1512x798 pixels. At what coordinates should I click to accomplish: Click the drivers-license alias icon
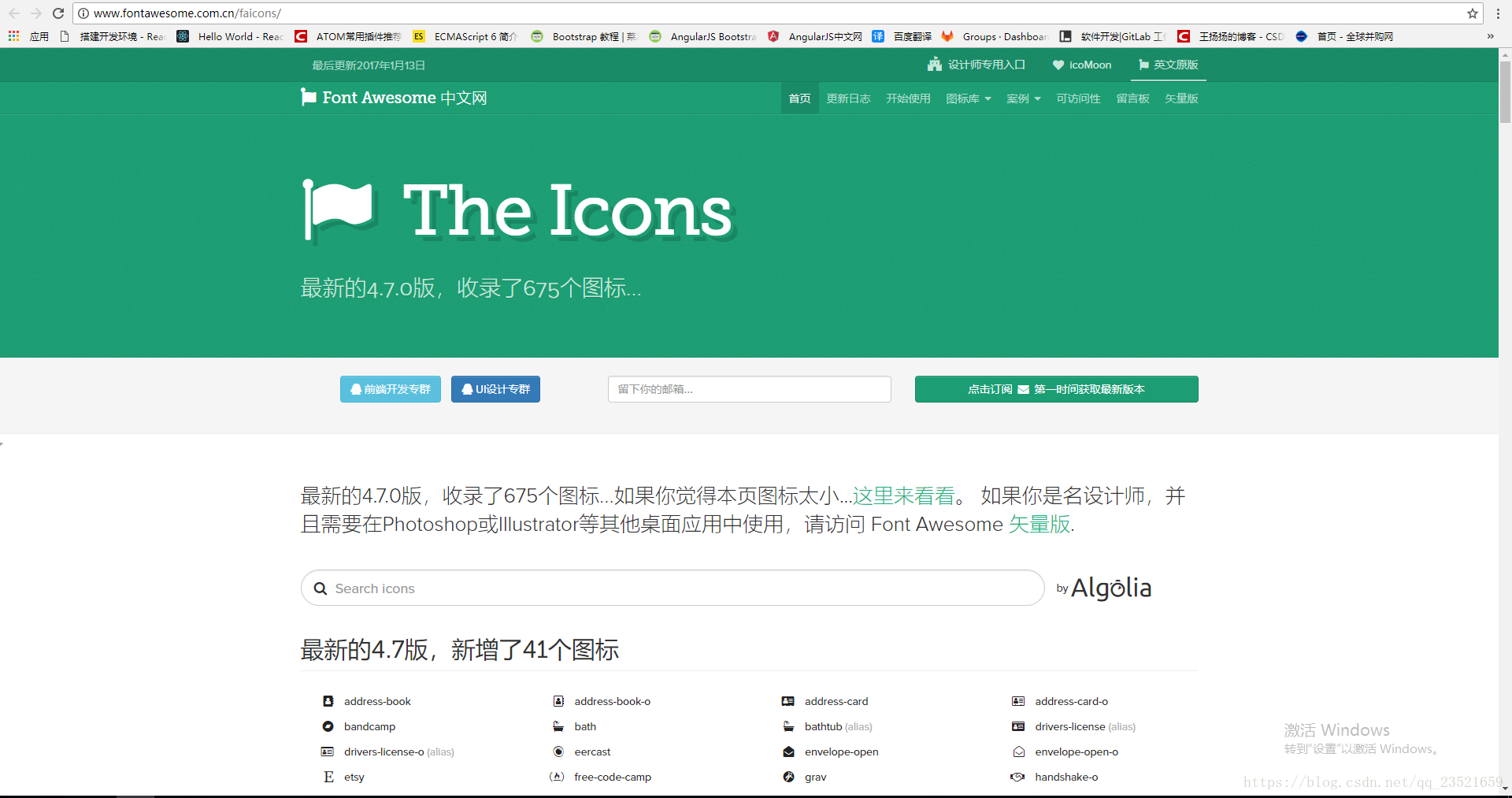1018,726
